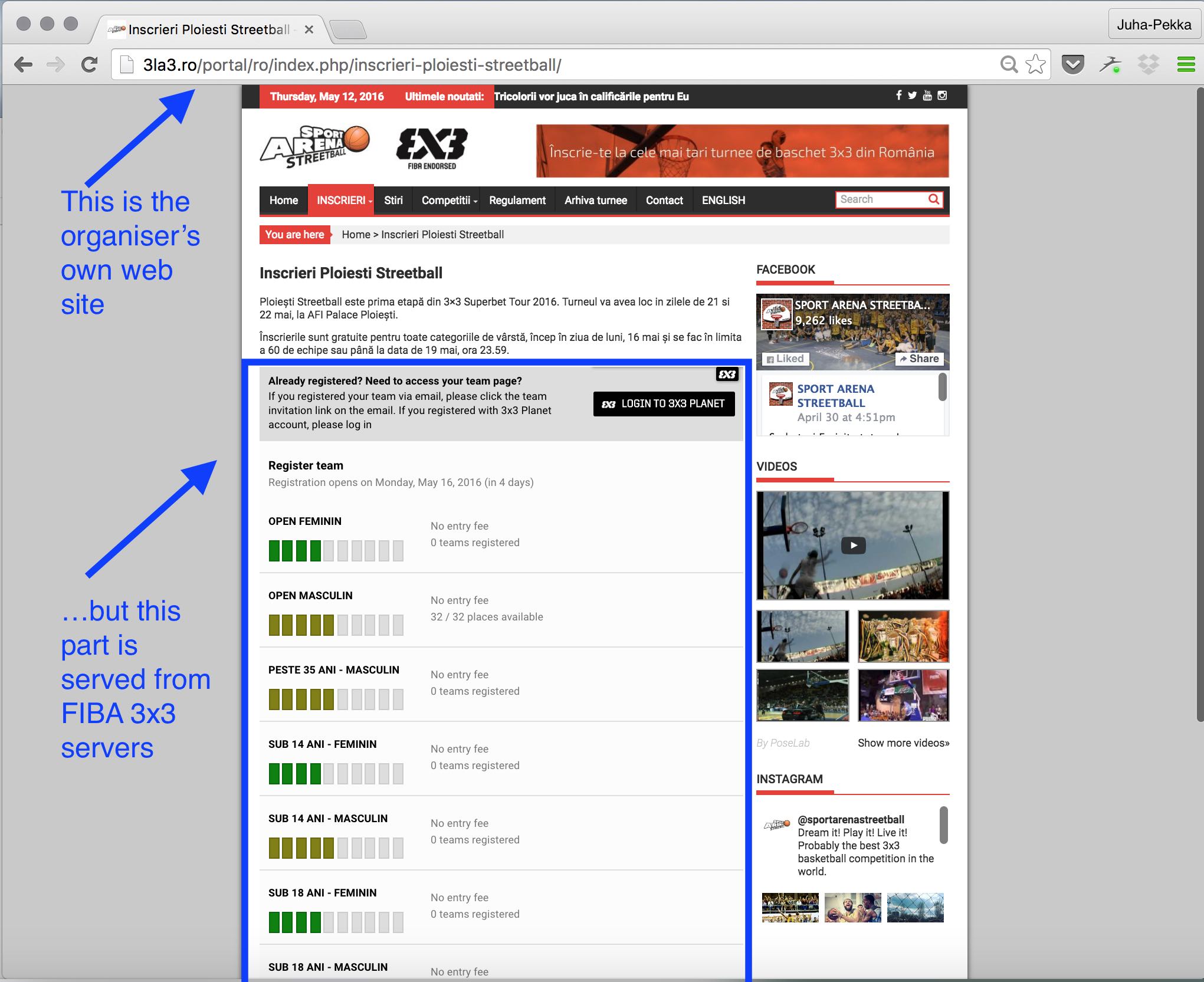Click the browser reload icon

click(x=89, y=64)
